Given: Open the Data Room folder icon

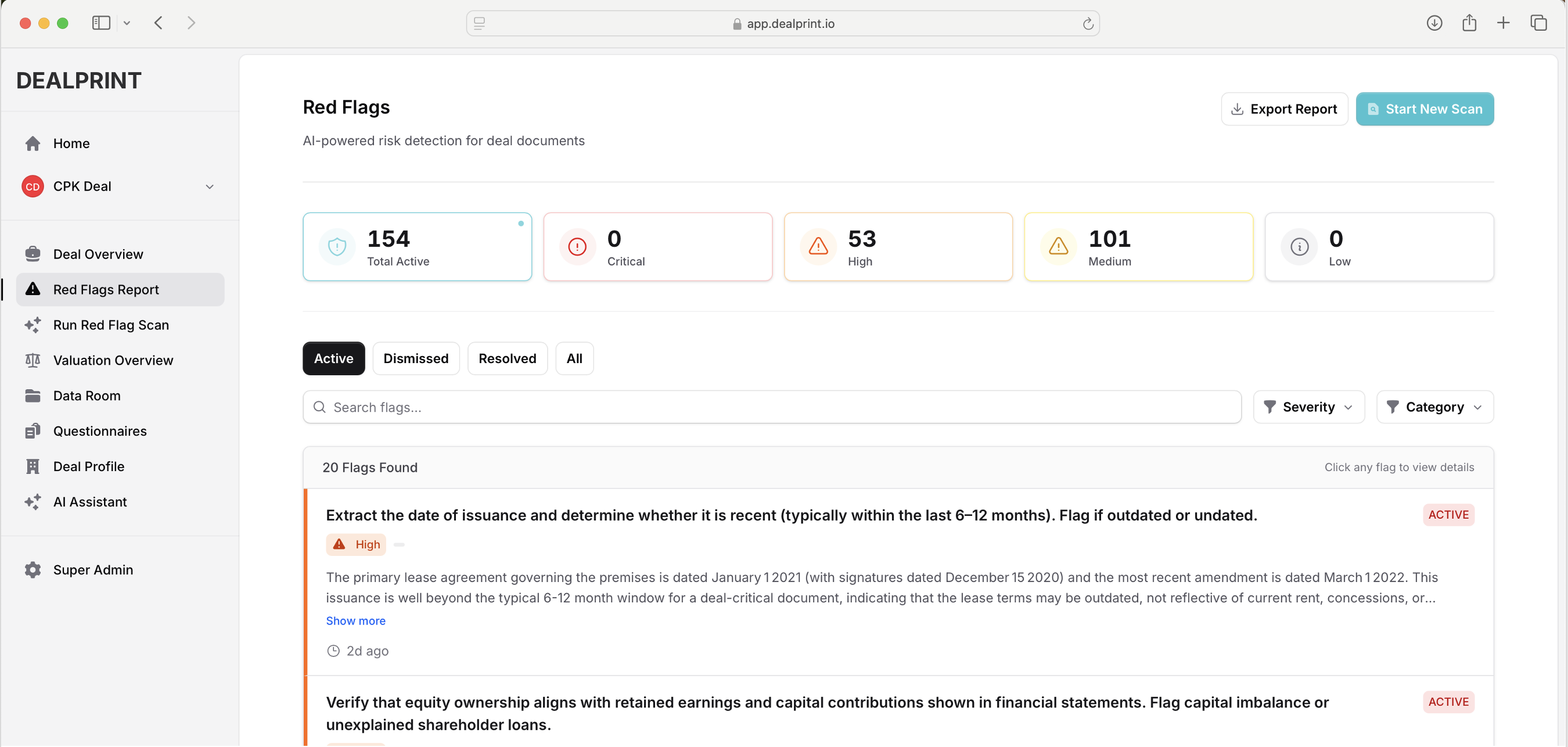Looking at the screenshot, I should coord(33,395).
